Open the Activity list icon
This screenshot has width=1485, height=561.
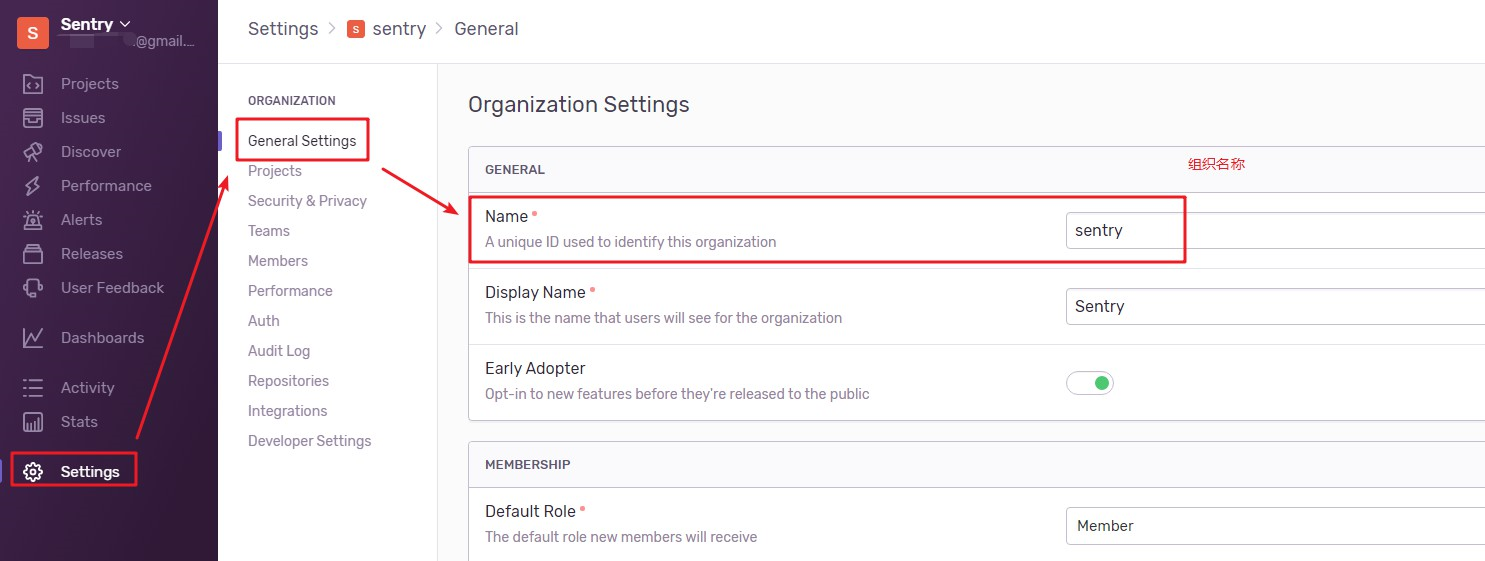(33, 388)
